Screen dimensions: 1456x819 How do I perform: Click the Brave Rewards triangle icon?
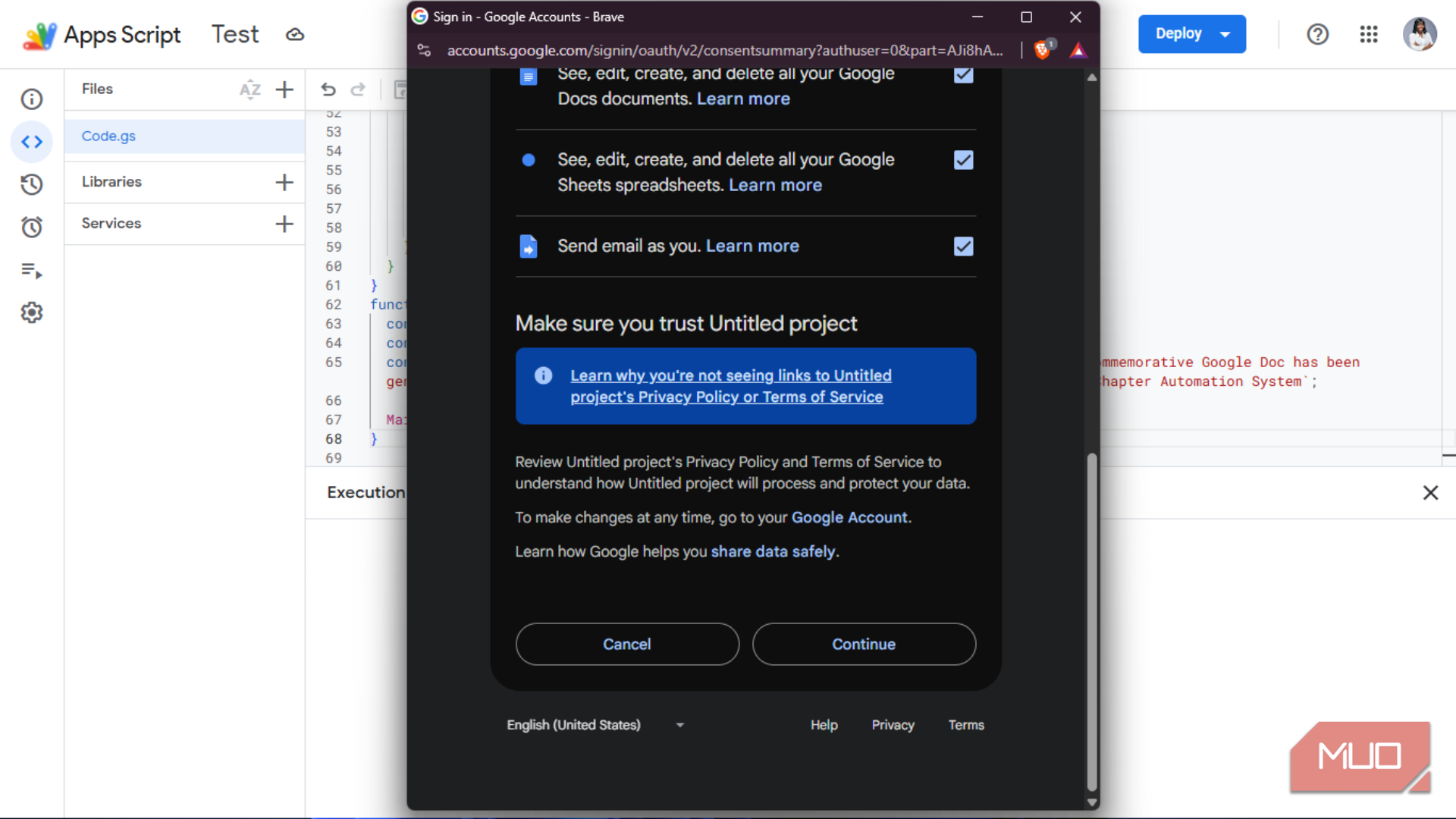tap(1078, 51)
